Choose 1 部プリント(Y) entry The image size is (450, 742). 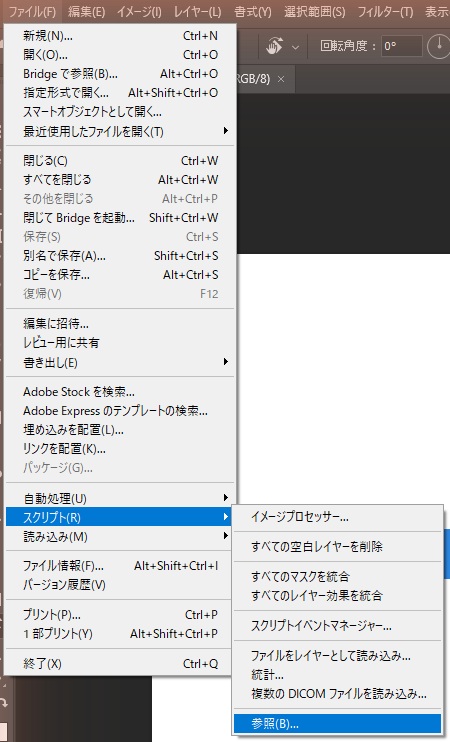click(x=118, y=634)
